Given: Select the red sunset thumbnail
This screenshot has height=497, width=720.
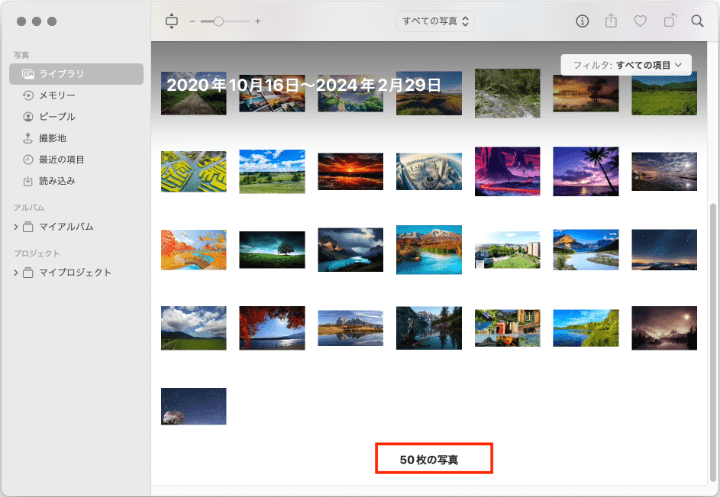Looking at the screenshot, I should click(x=350, y=171).
